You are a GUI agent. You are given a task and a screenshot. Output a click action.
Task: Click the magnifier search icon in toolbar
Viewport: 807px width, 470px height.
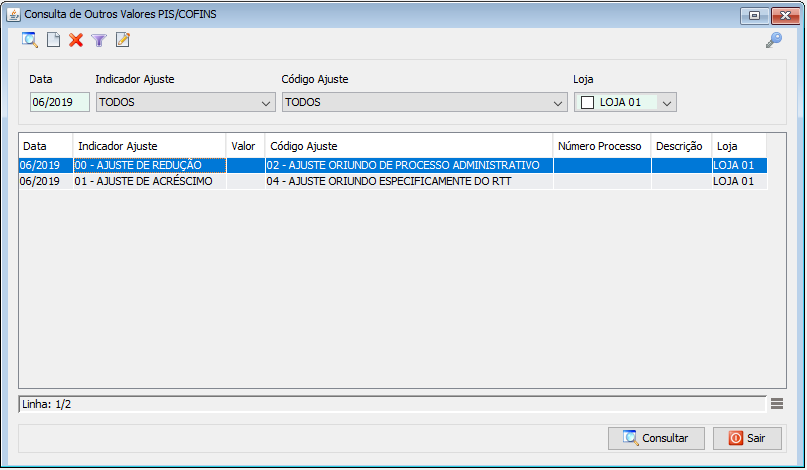pyautogui.click(x=30, y=40)
